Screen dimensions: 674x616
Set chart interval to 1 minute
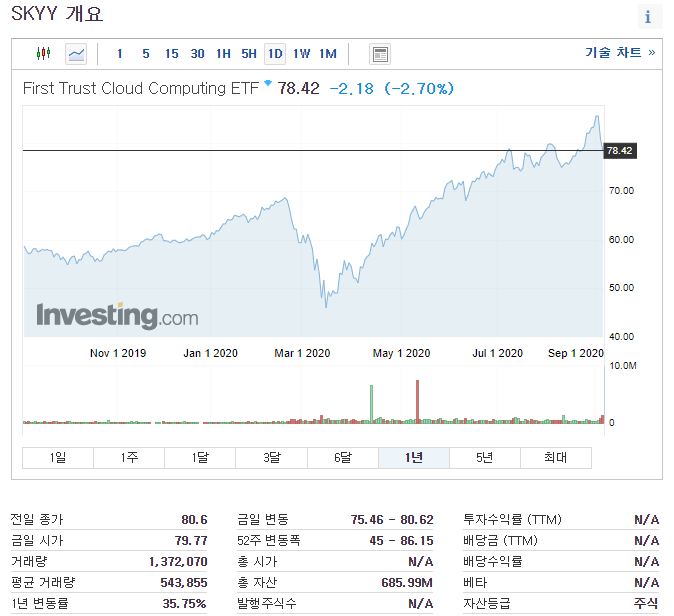120,54
